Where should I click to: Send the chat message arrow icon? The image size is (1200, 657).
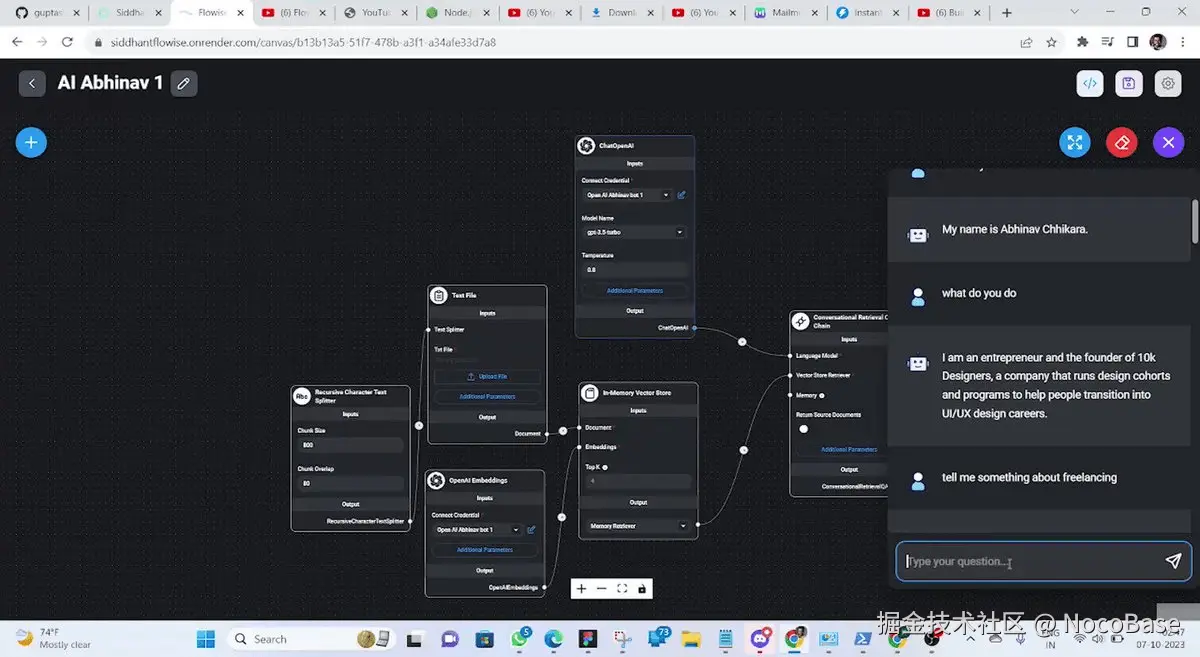click(x=1173, y=561)
